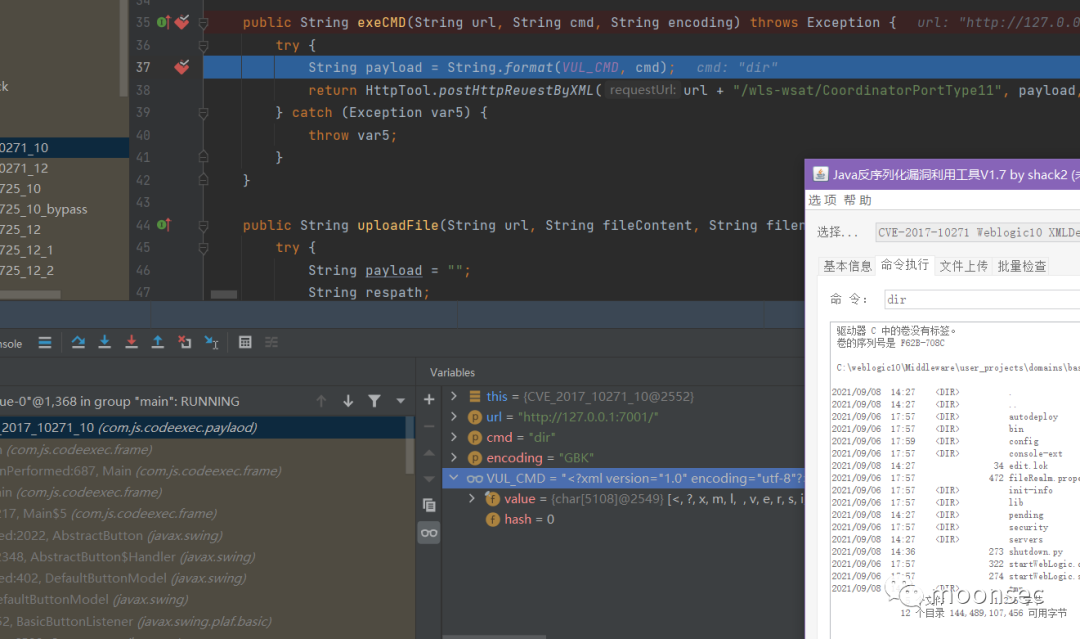The image size is (1080, 639).
Task: Collapse the exeCMD method fold on line 35
Action: (x=203, y=23)
